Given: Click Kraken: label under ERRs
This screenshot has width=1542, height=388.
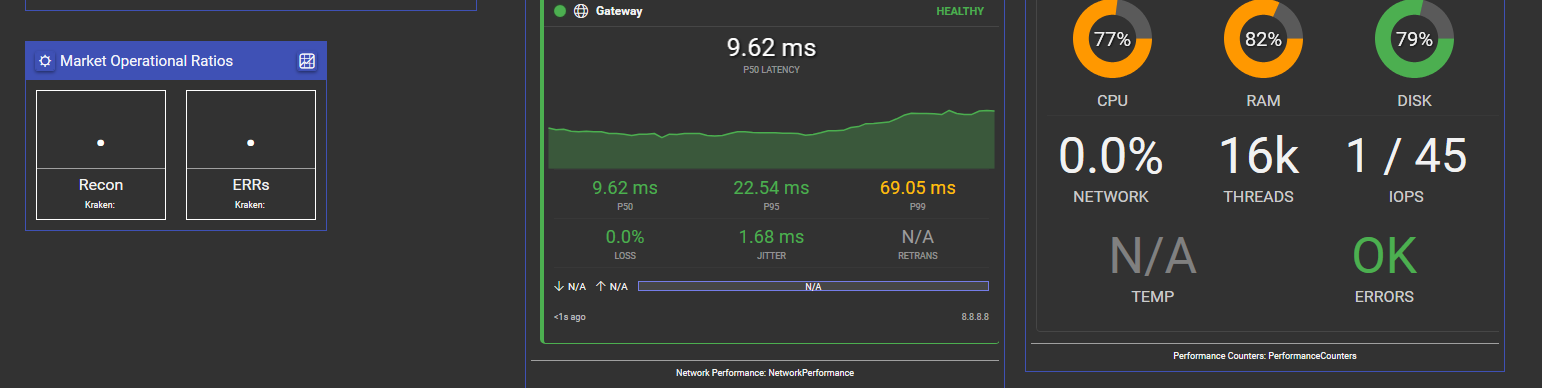Looking at the screenshot, I should coord(251,205).
